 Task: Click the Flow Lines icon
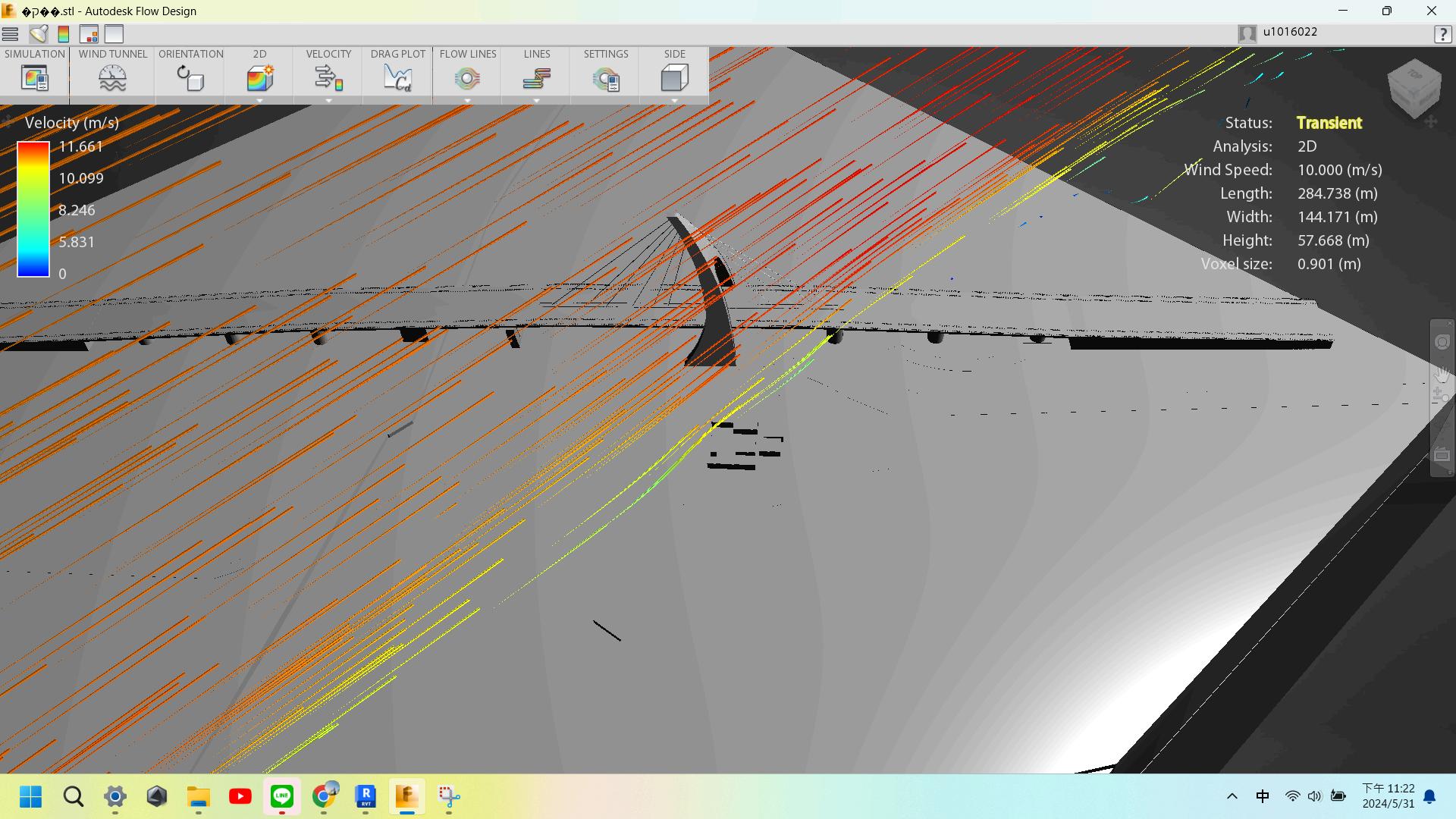coord(467,77)
